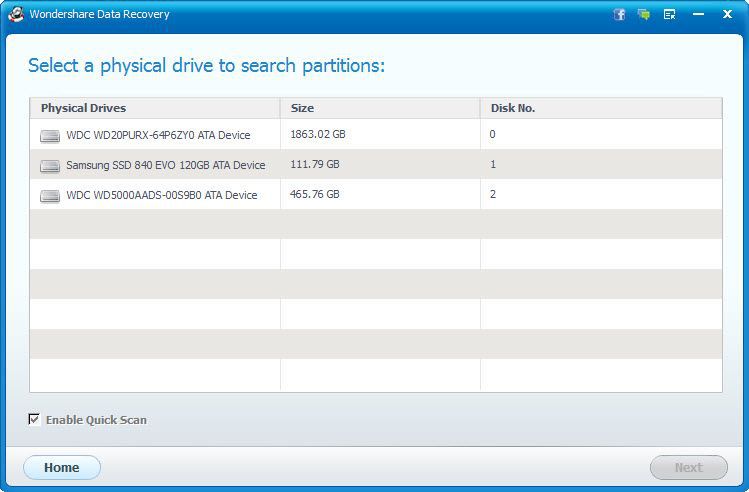Click the Enable Quick Scan label text
749x492 pixels.
[96, 420]
